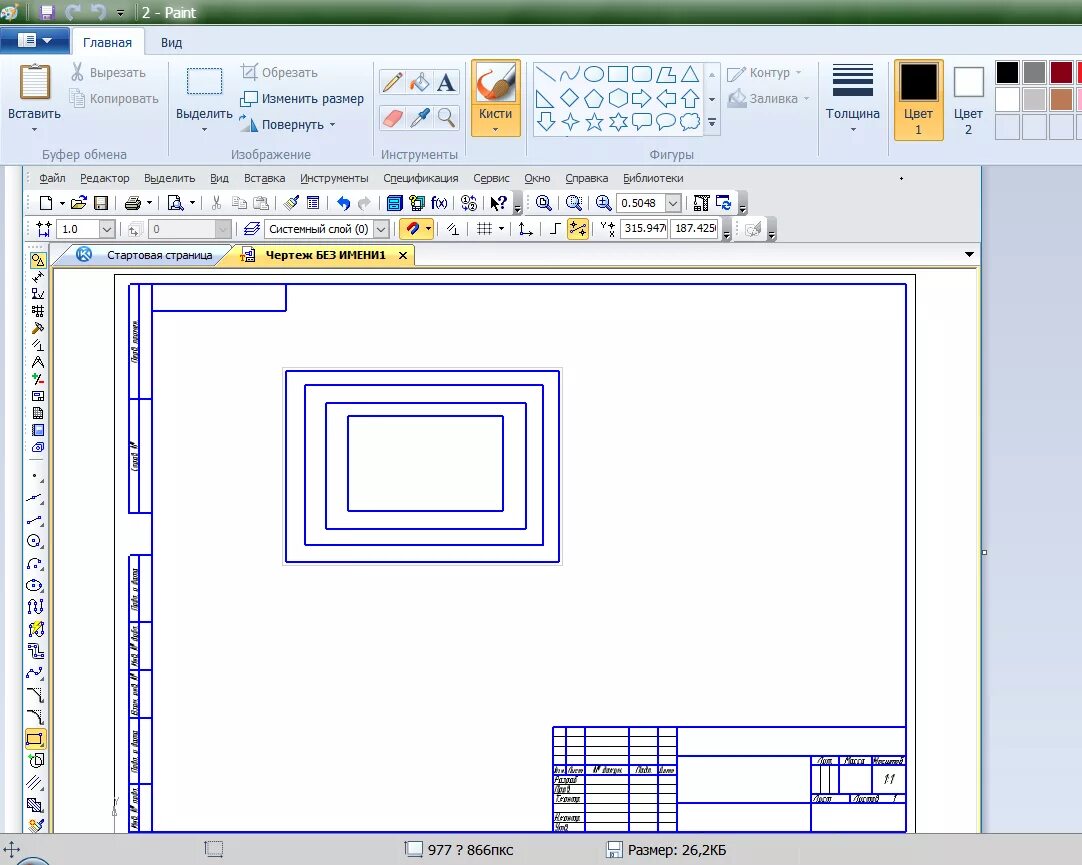Click the help pointer question icon
The width and height of the screenshot is (1082, 865).
click(x=498, y=203)
